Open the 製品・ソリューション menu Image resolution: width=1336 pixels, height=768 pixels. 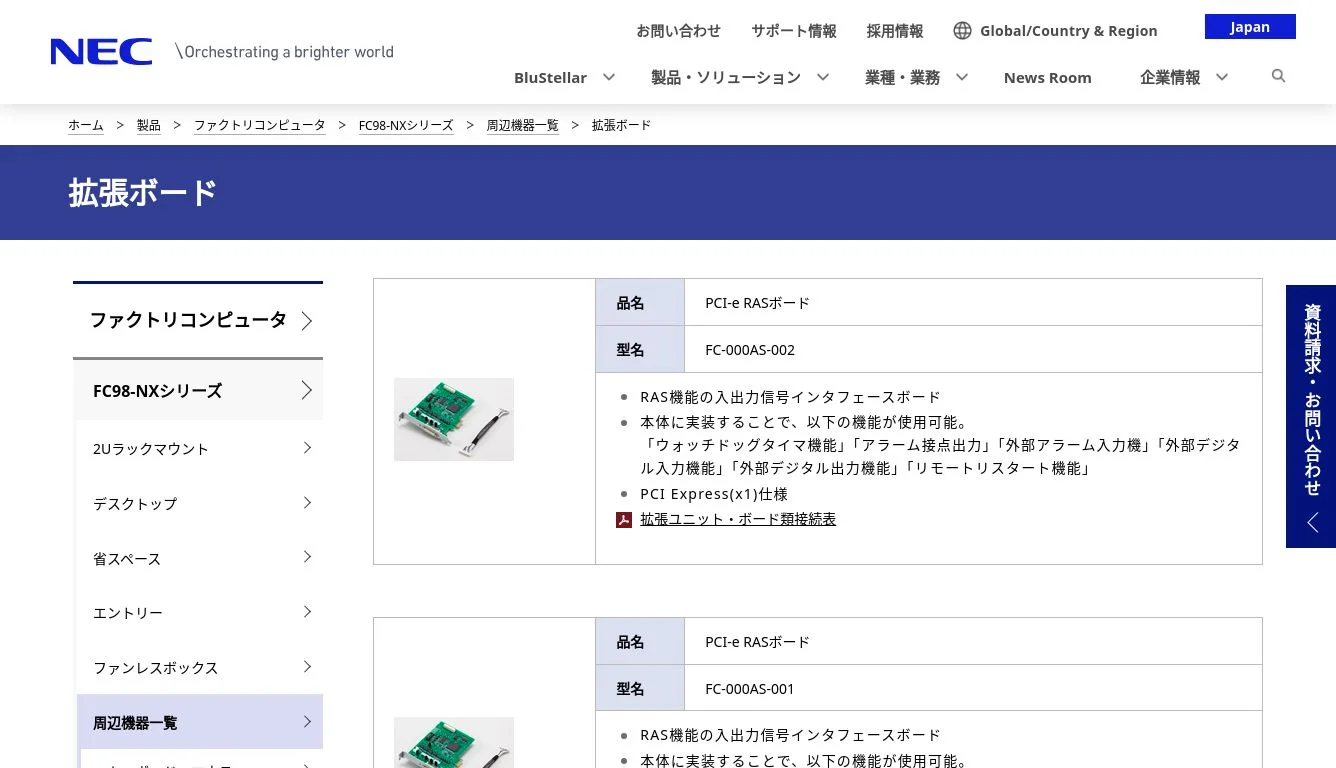[x=725, y=77]
